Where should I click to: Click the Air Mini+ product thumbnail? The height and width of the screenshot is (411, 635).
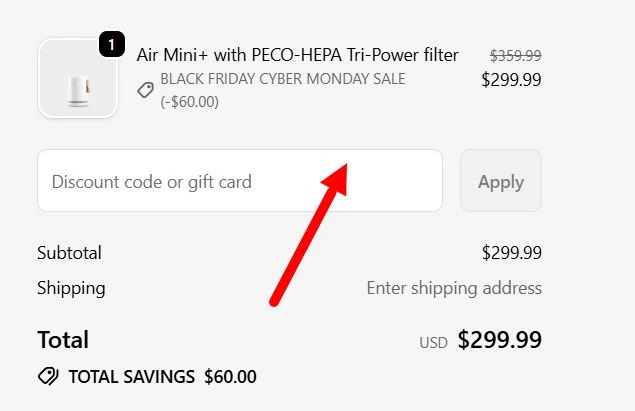(x=77, y=78)
